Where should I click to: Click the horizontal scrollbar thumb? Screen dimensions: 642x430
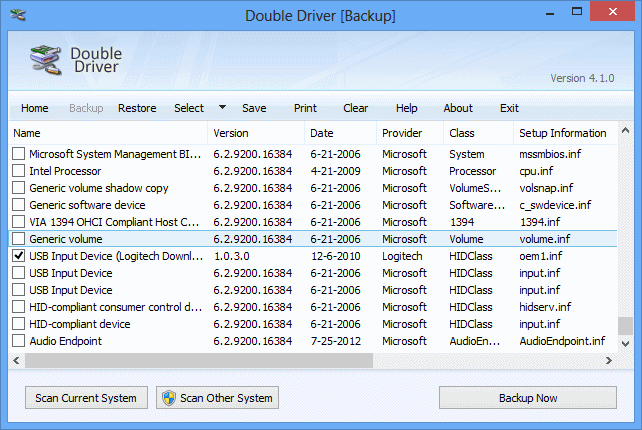point(199,360)
